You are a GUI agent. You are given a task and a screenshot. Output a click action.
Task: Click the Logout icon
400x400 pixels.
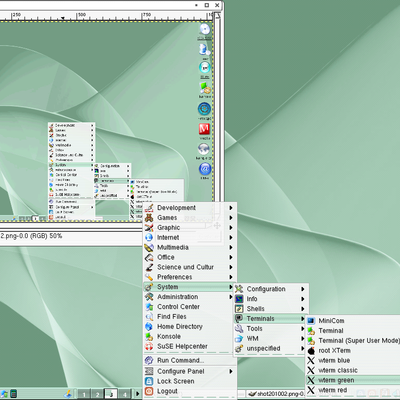[x=149, y=391]
